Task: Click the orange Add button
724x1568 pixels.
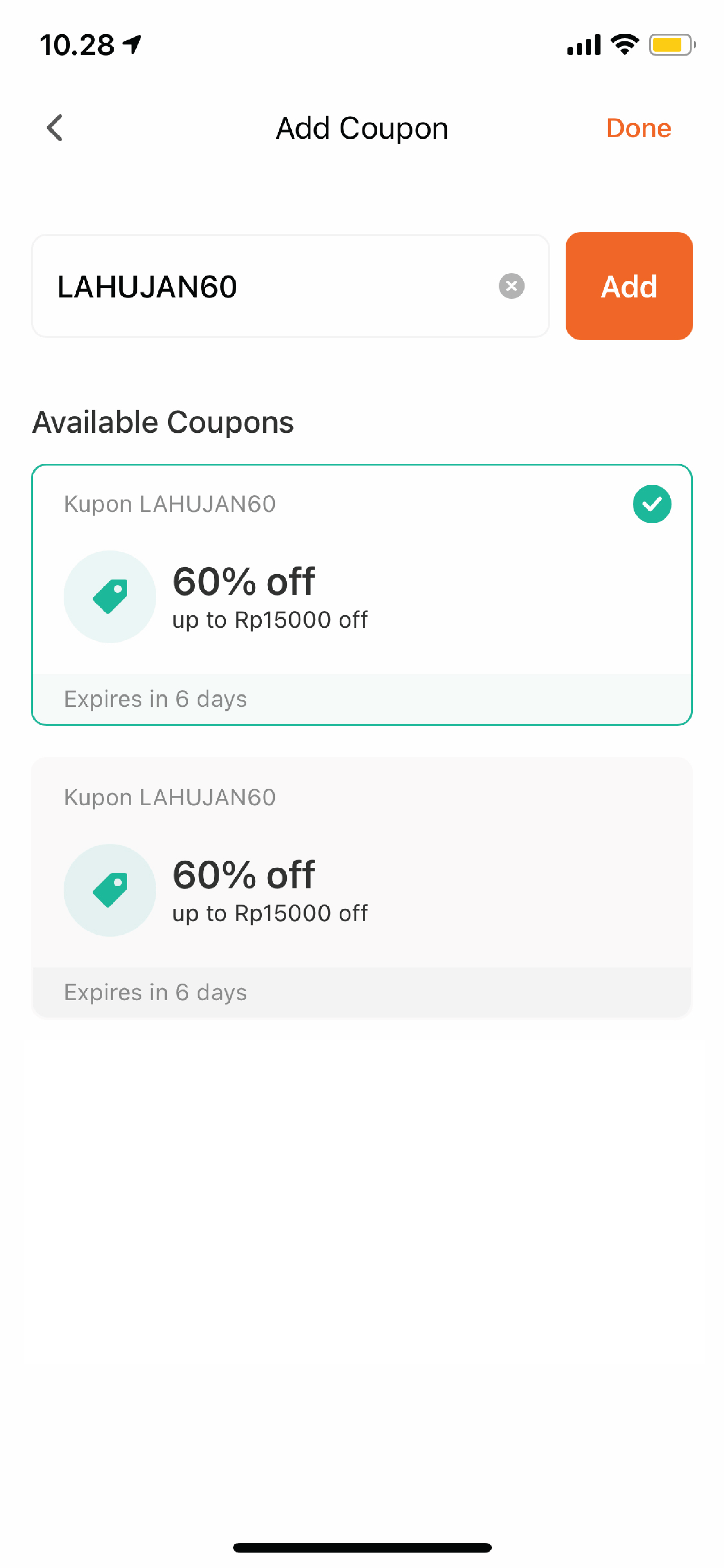Action: pos(629,285)
